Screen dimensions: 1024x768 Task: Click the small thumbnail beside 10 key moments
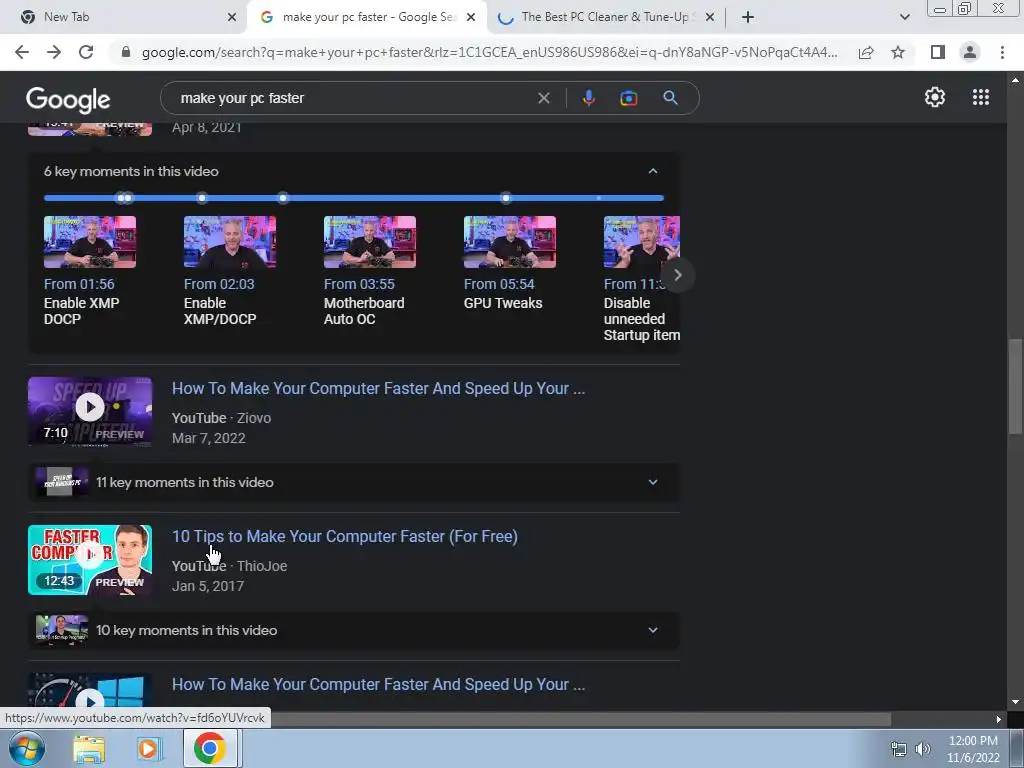(61, 630)
